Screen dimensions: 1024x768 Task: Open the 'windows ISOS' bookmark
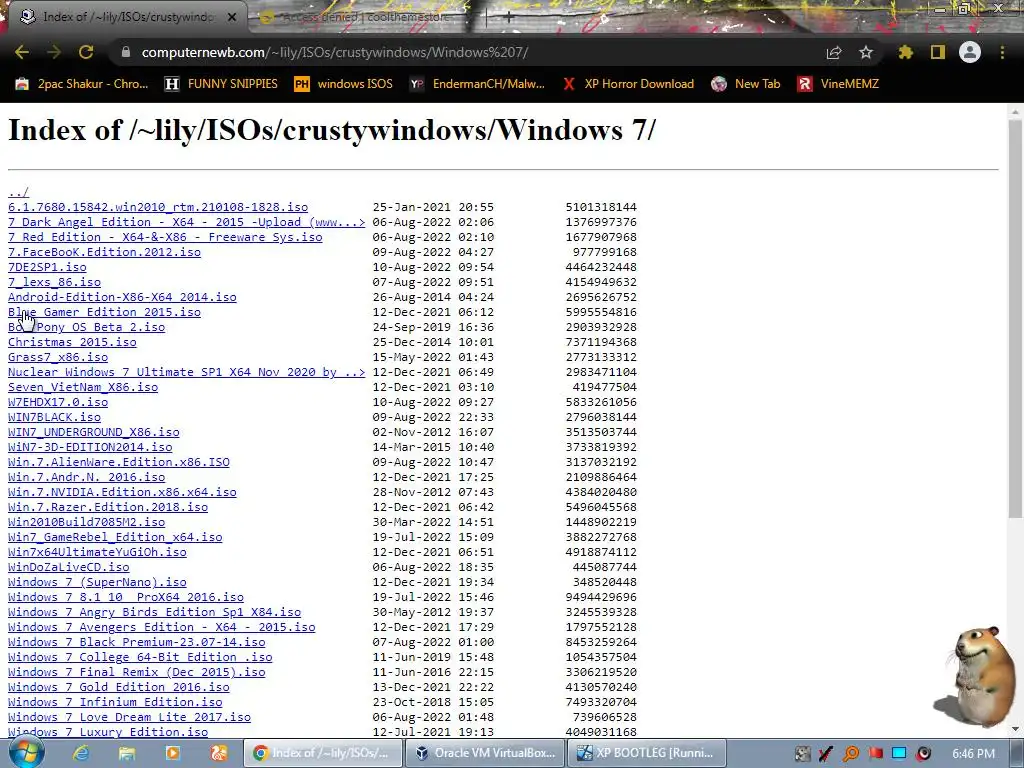click(x=344, y=84)
